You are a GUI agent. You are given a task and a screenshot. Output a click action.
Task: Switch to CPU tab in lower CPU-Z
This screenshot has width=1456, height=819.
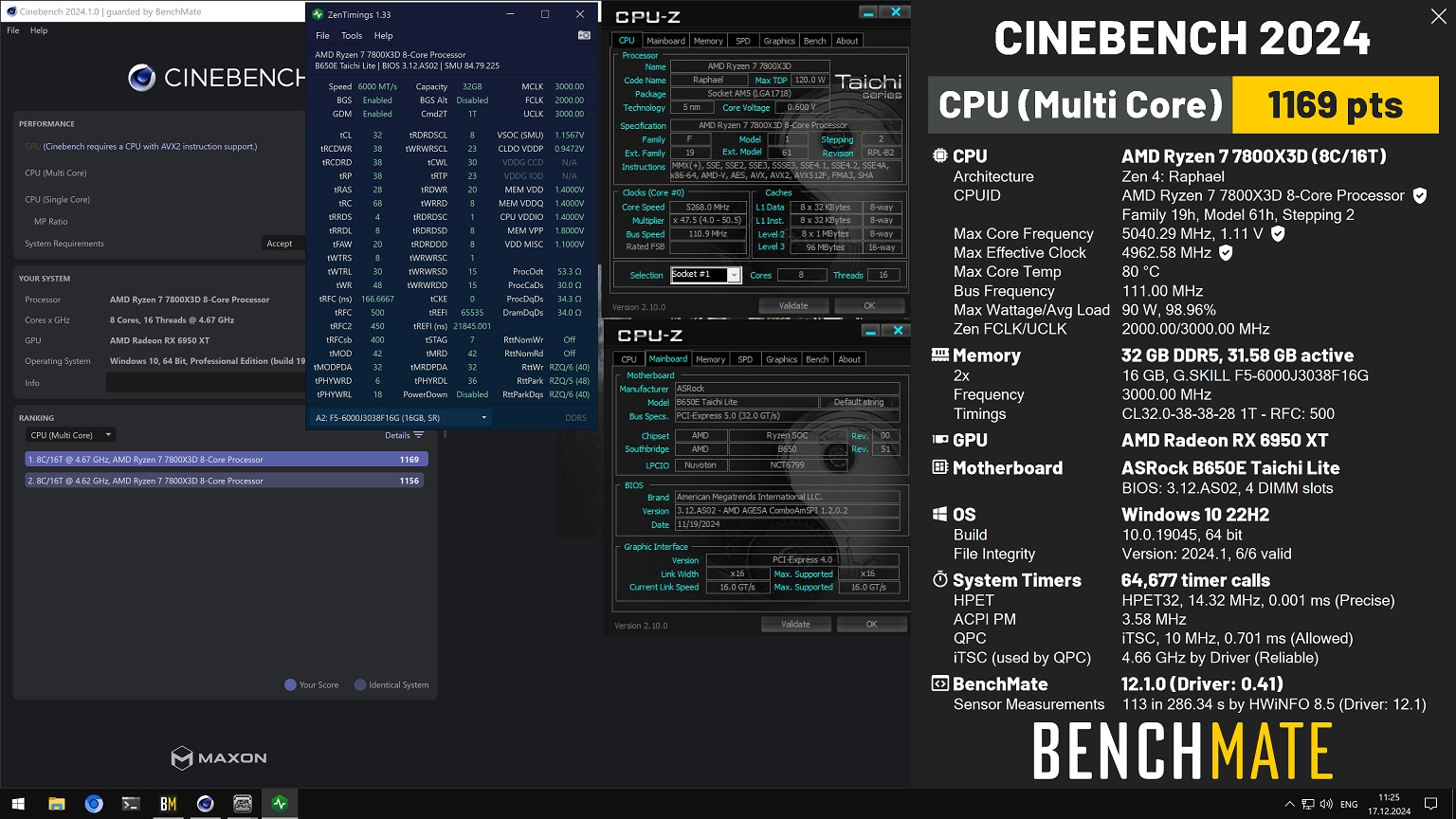pos(629,359)
